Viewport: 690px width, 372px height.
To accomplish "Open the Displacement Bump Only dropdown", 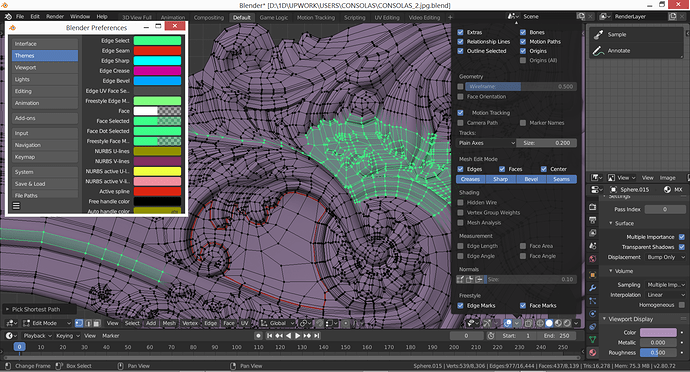I will pos(665,257).
